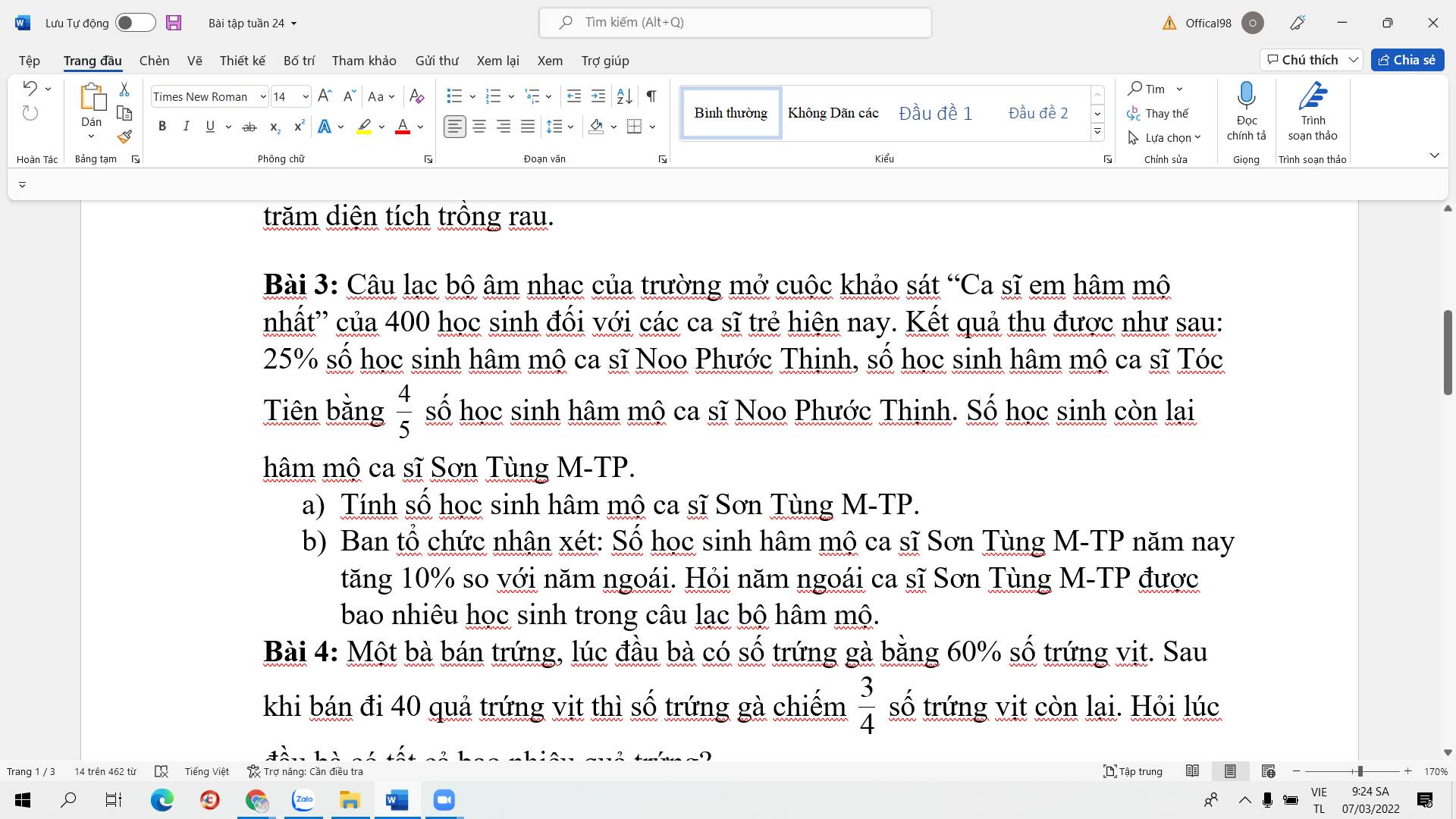Image resolution: width=1456 pixels, height=819 pixels.
Task: Apply subscript formatting
Action: tap(275, 127)
